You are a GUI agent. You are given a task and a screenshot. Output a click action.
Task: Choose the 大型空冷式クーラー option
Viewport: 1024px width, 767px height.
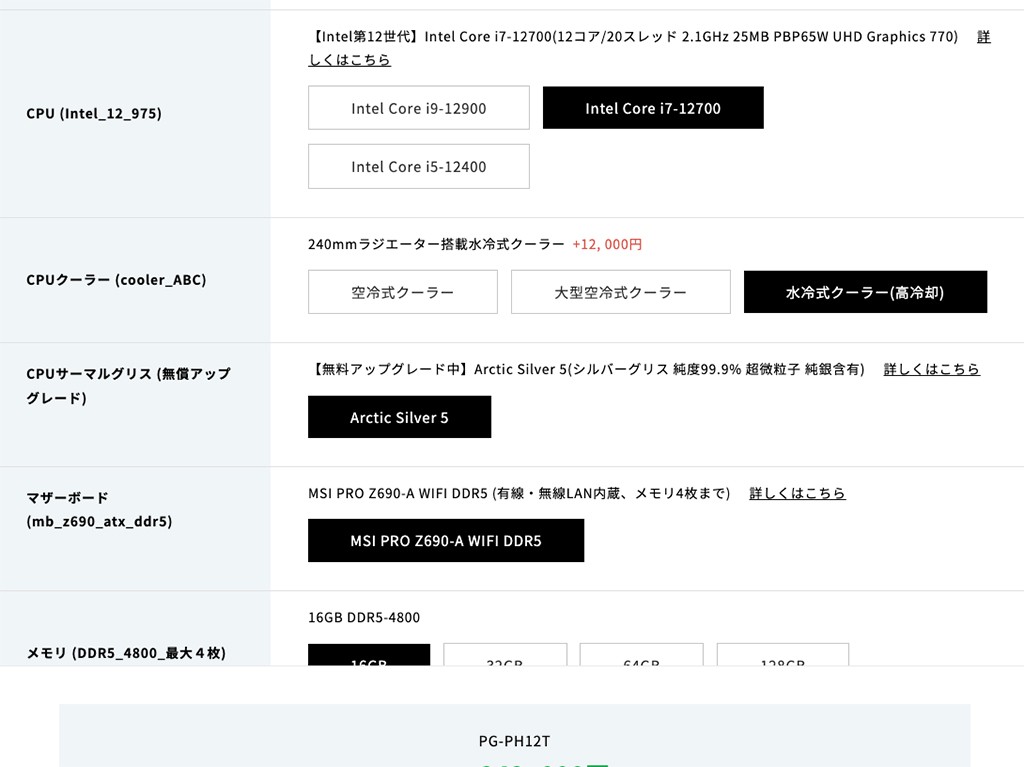click(620, 292)
